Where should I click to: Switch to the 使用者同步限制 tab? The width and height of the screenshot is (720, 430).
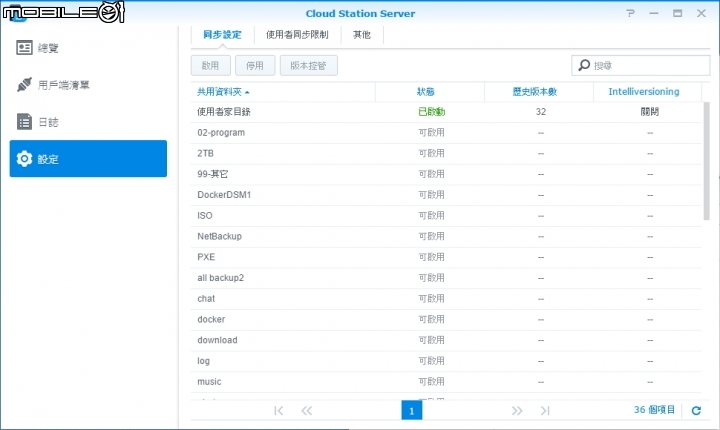click(x=297, y=34)
